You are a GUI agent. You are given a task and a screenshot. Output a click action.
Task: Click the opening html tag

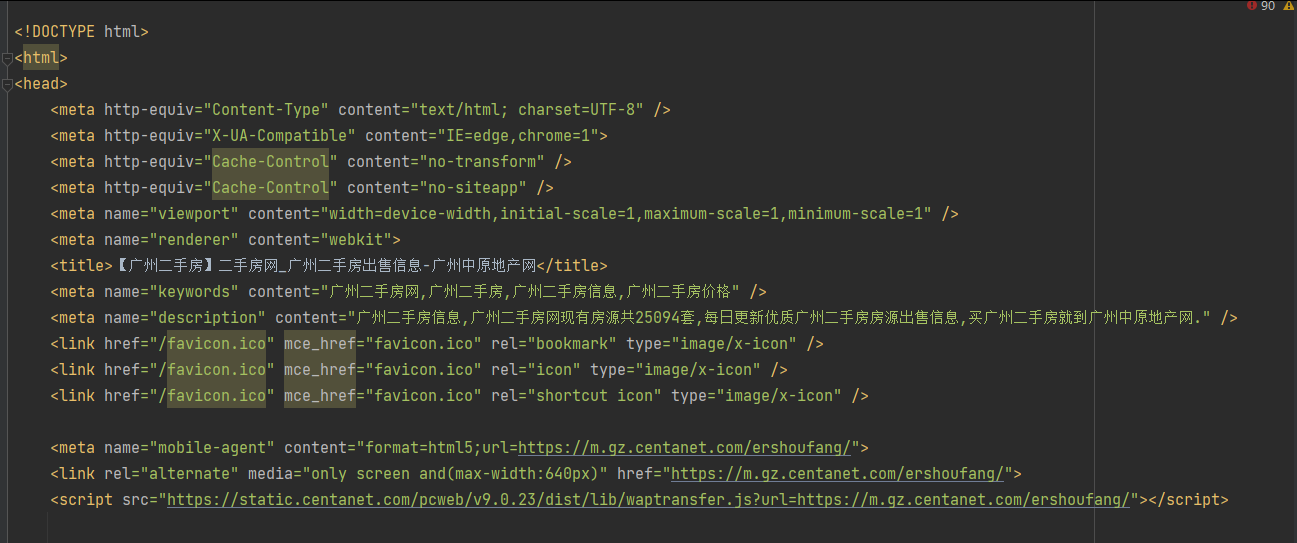(x=41, y=58)
